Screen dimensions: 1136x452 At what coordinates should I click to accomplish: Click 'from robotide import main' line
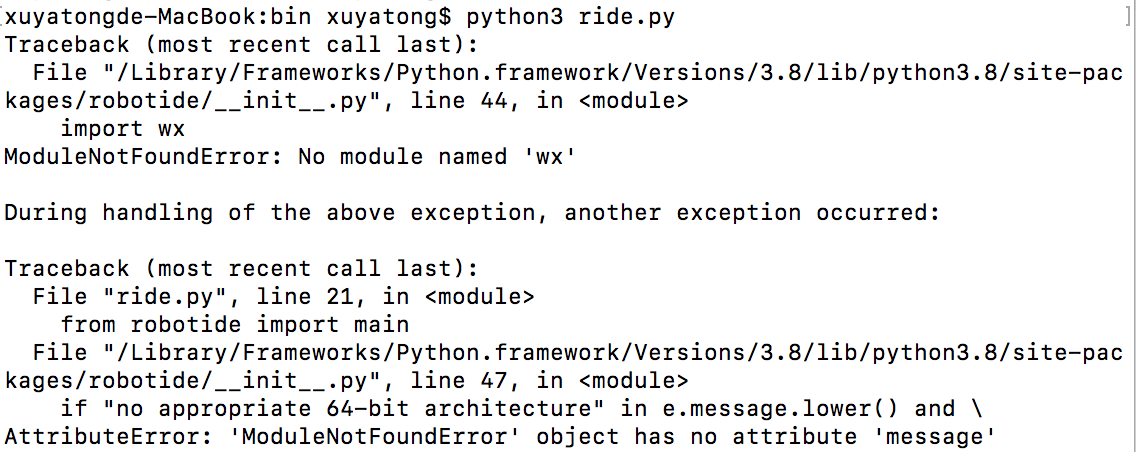point(235,325)
